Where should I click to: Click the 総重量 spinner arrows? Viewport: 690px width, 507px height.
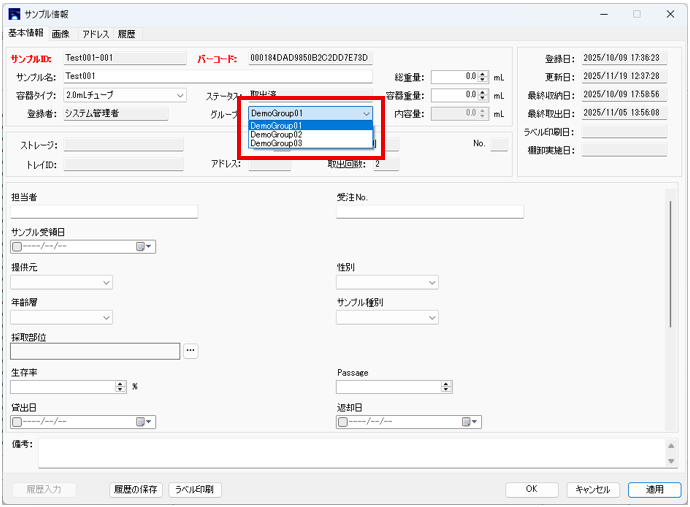pyautogui.click(x=482, y=76)
